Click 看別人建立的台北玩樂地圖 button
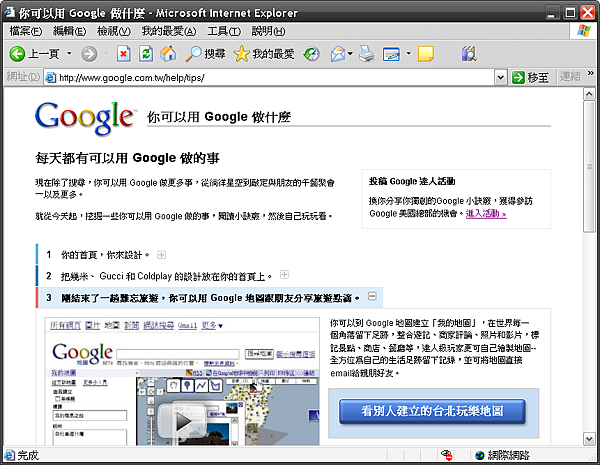 coord(432,411)
